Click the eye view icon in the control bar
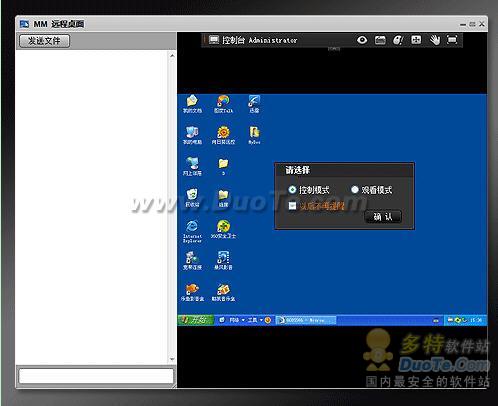Image resolution: width=498 pixels, height=406 pixels. pos(362,40)
